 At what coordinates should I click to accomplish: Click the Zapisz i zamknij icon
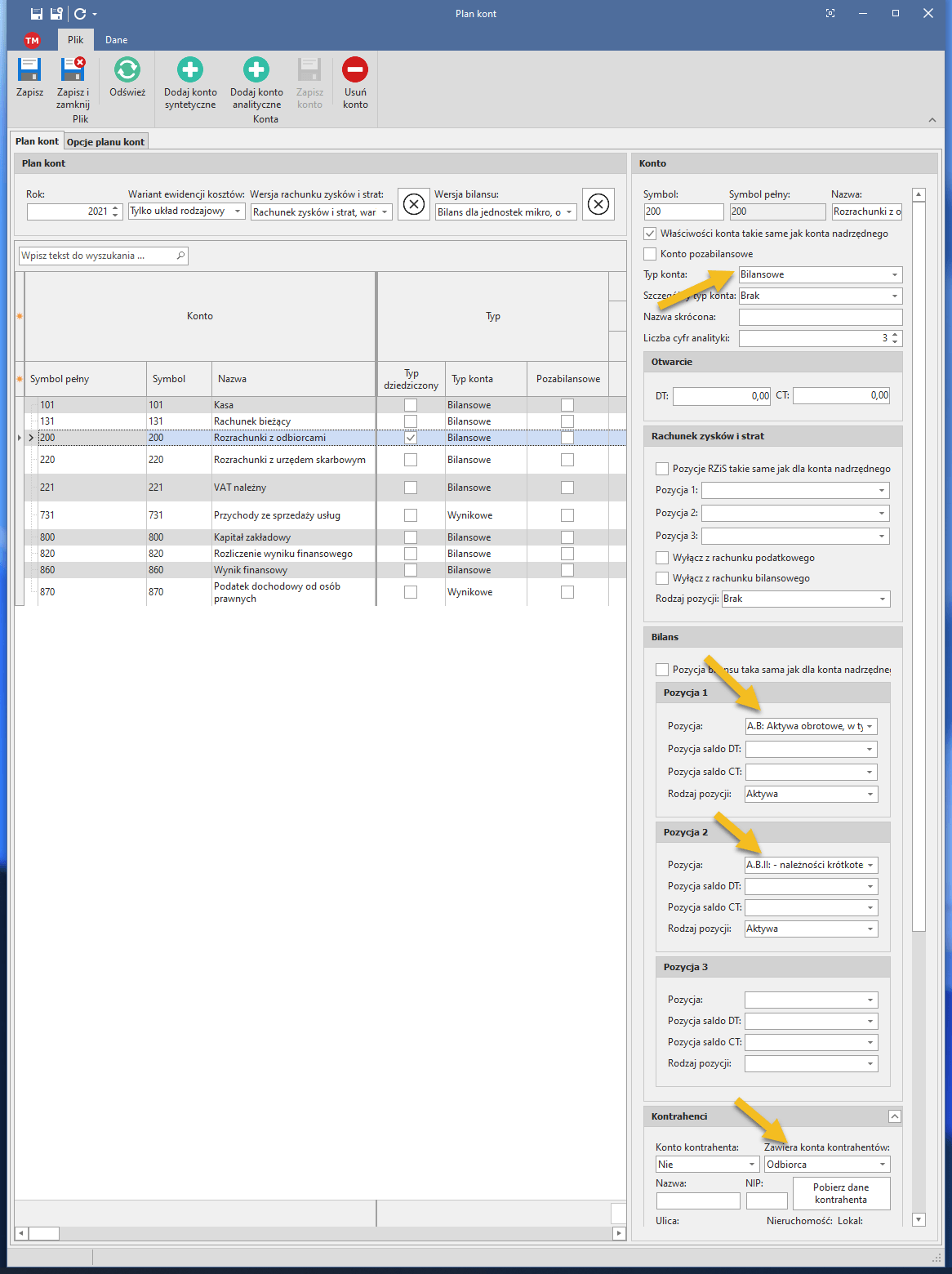click(x=73, y=70)
